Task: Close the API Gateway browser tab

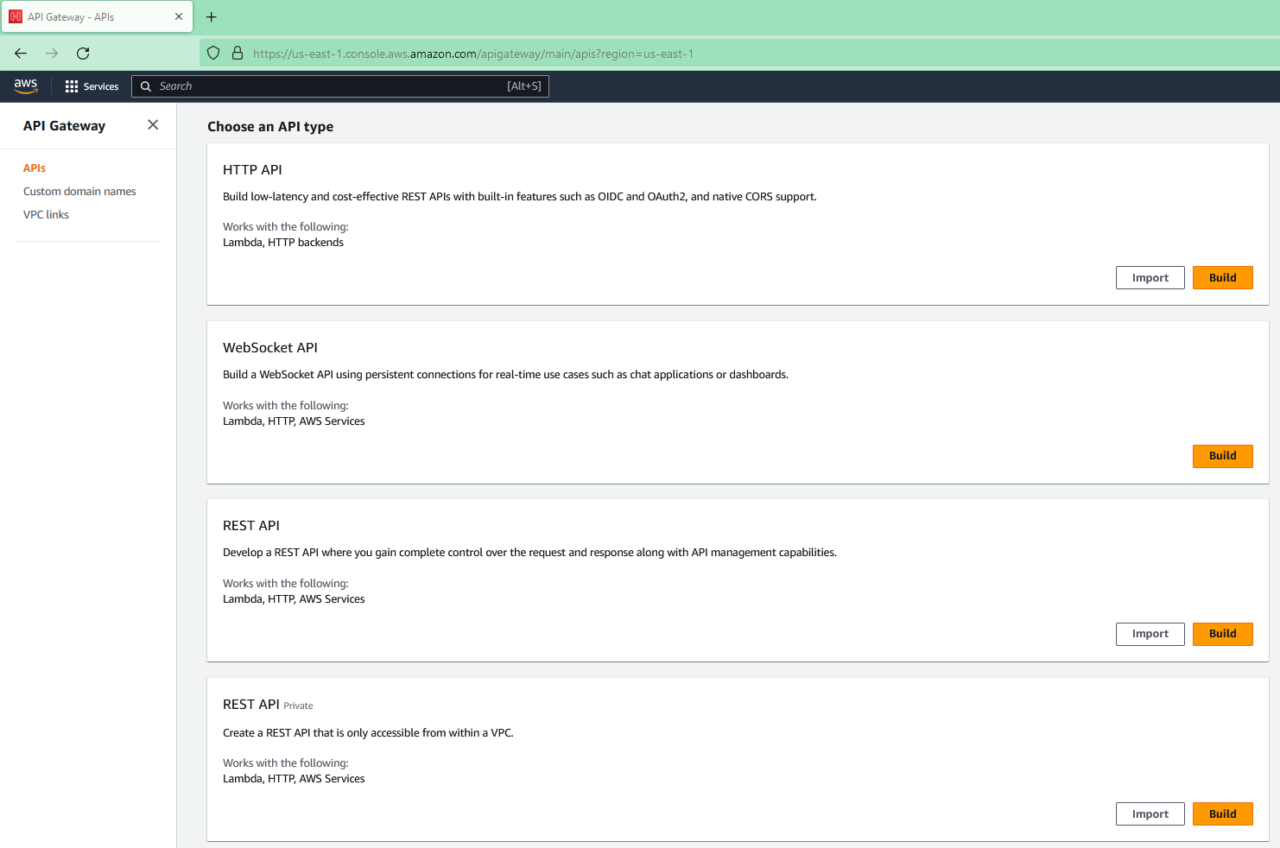Action: tap(179, 17)
